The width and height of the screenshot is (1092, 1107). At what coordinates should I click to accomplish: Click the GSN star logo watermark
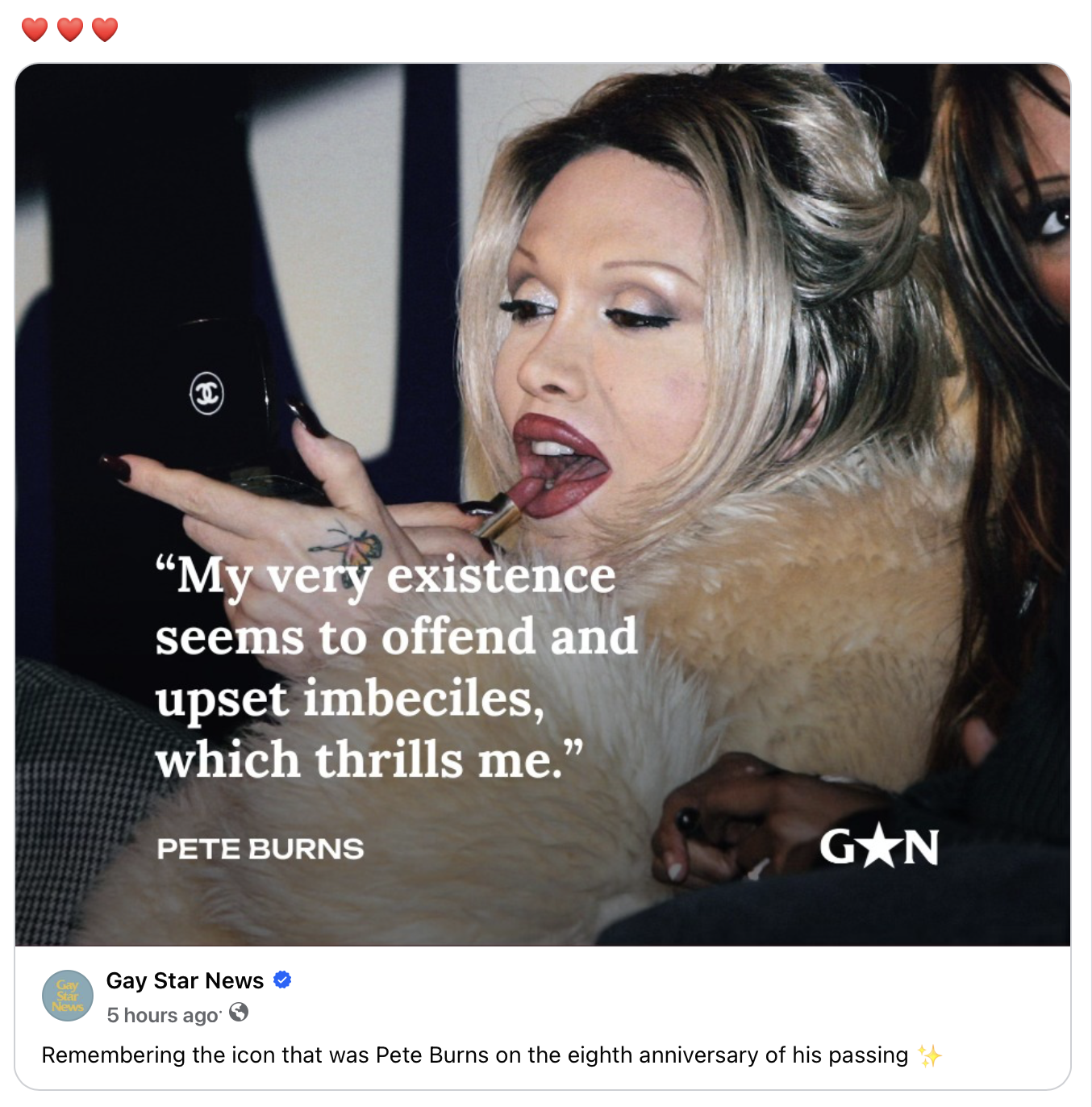click(x=879, y=847)
